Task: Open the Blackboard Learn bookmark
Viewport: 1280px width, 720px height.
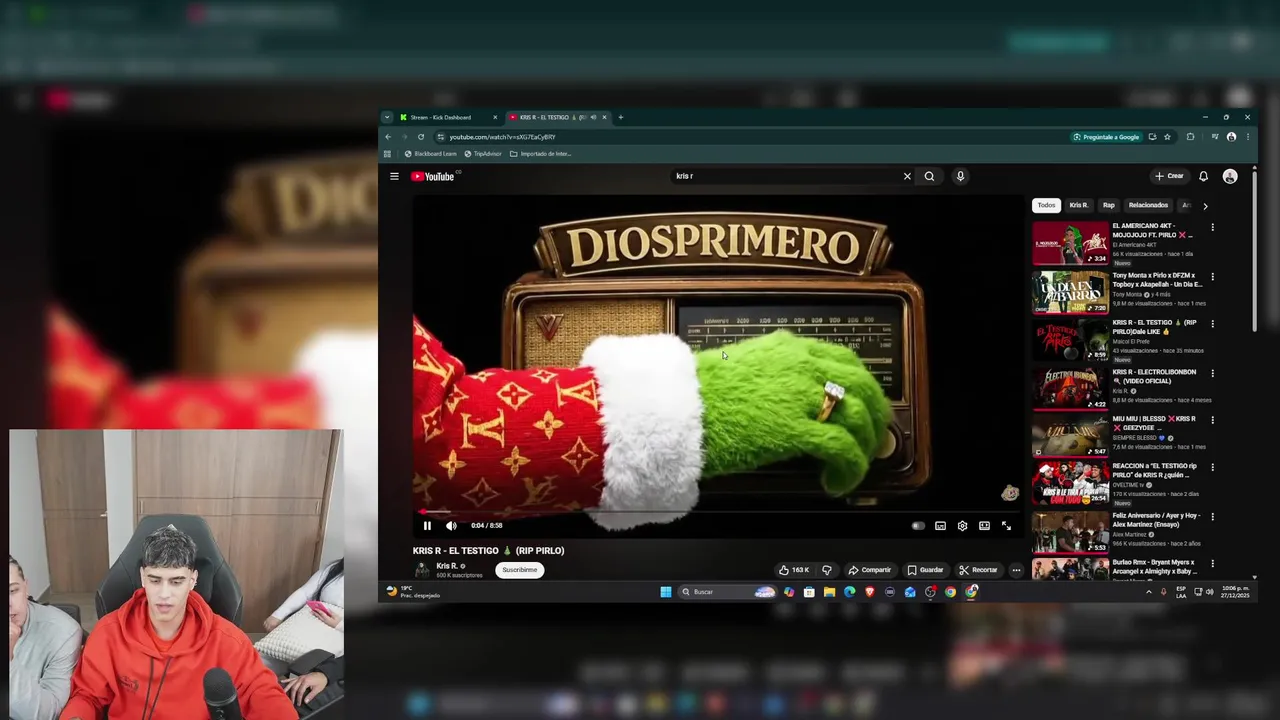Action: point(430,154)
